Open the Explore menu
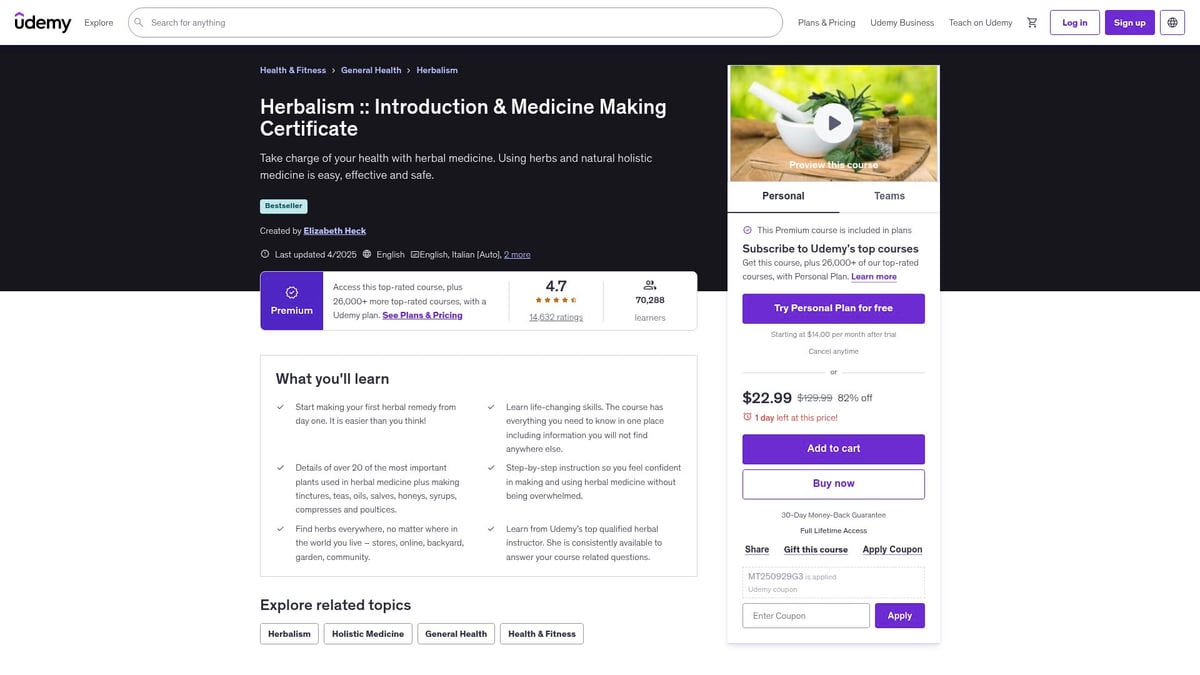 98,22
